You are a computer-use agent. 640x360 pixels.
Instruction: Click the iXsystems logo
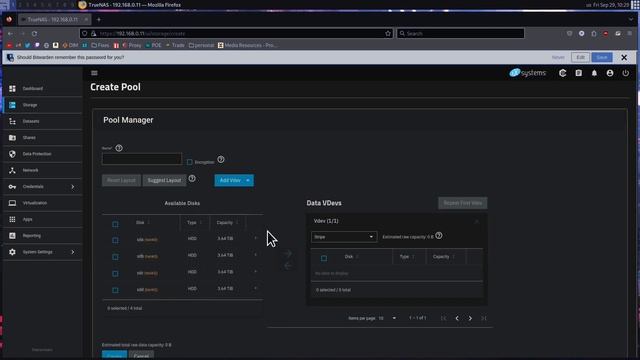[527, 73]
